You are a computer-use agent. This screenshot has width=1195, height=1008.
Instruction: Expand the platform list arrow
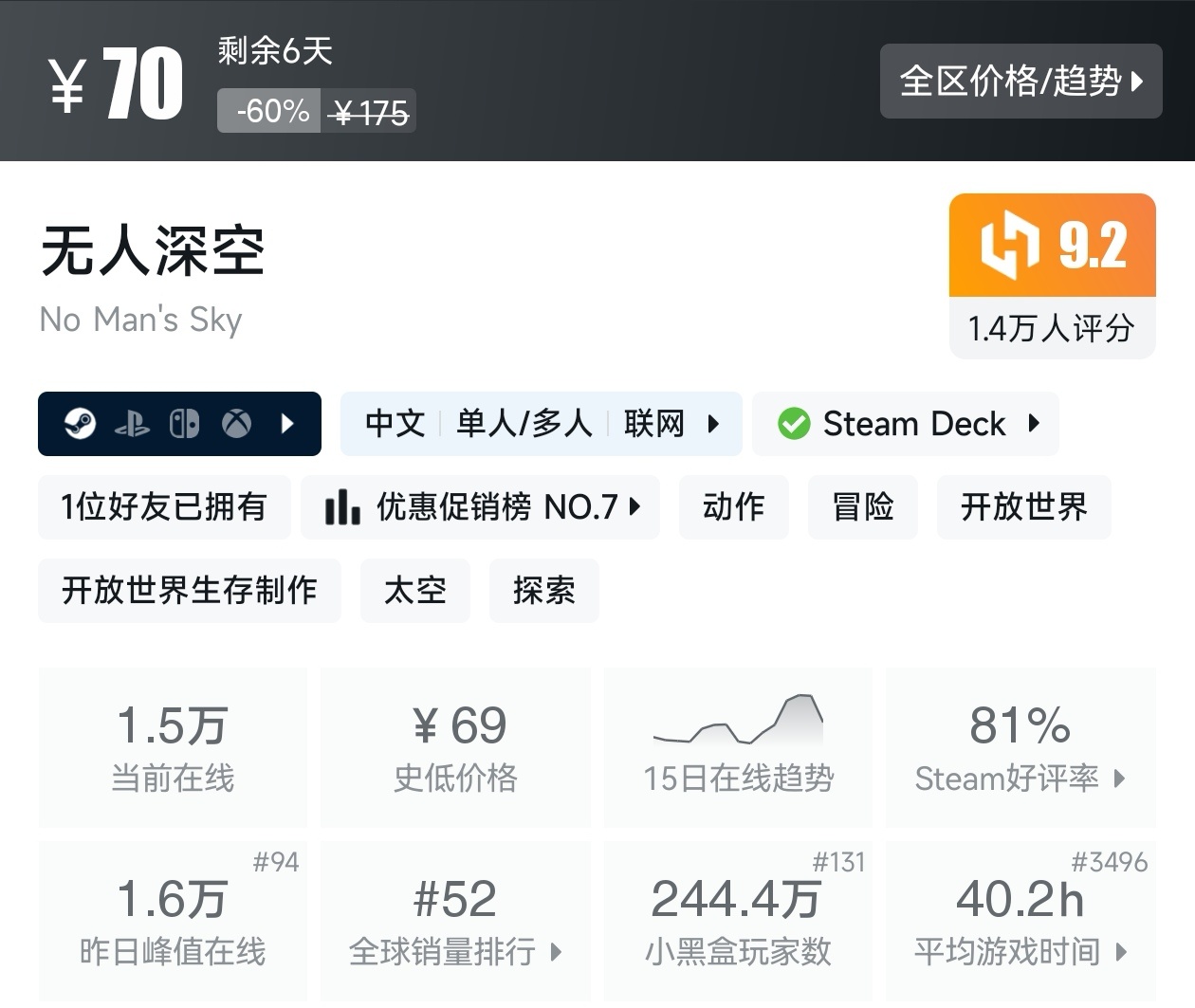tap(288, 424)
